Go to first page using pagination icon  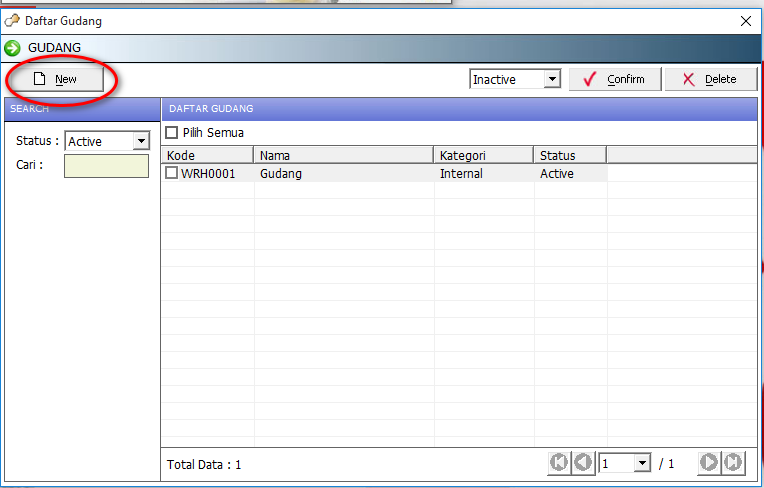tap(559, 462)
